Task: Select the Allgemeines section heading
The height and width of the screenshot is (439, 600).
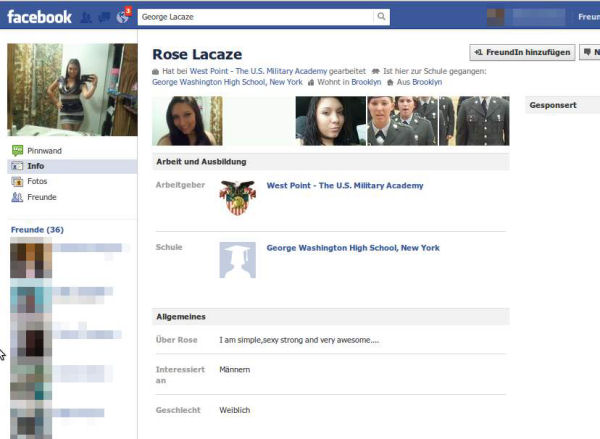Action: (181, 317)
